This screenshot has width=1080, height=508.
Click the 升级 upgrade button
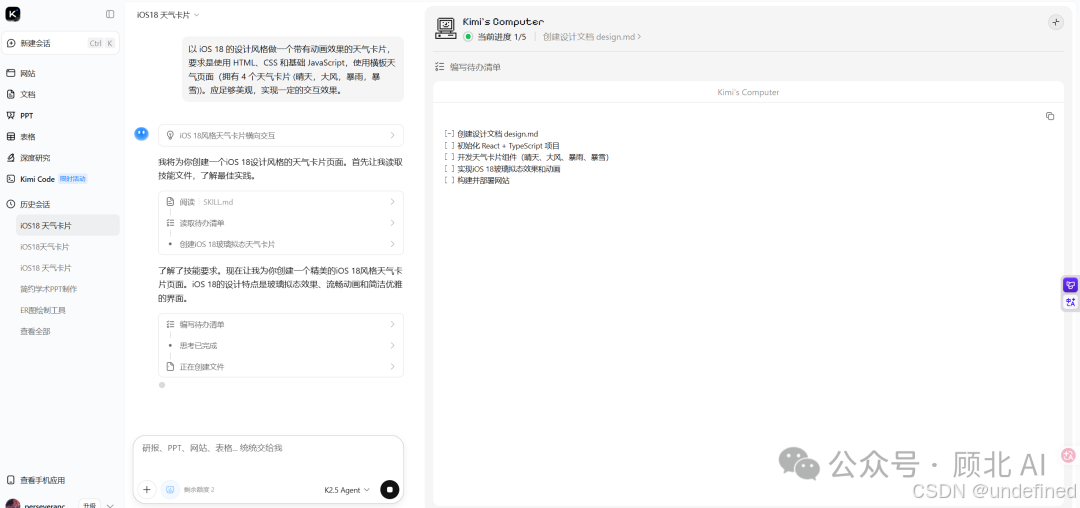point(90,505)
